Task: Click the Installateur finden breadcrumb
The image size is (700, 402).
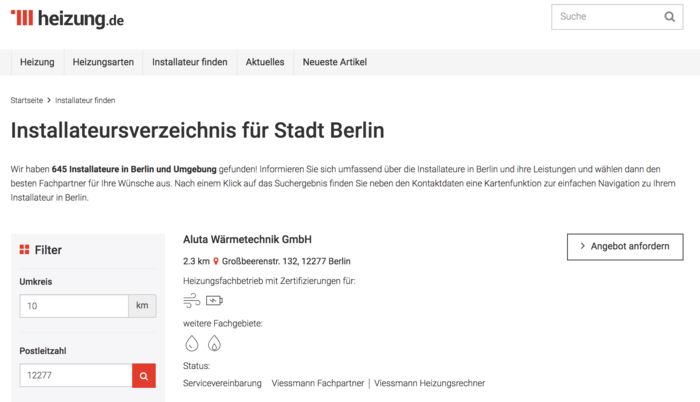Action: pos(85,100)
